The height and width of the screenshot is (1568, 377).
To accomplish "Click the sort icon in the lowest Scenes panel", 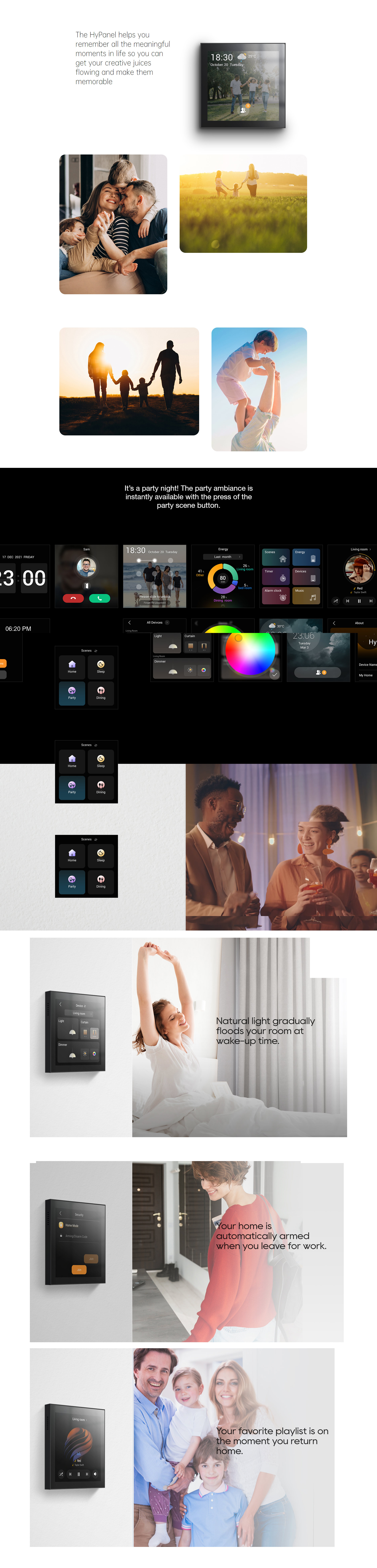I will pos(96,839).
